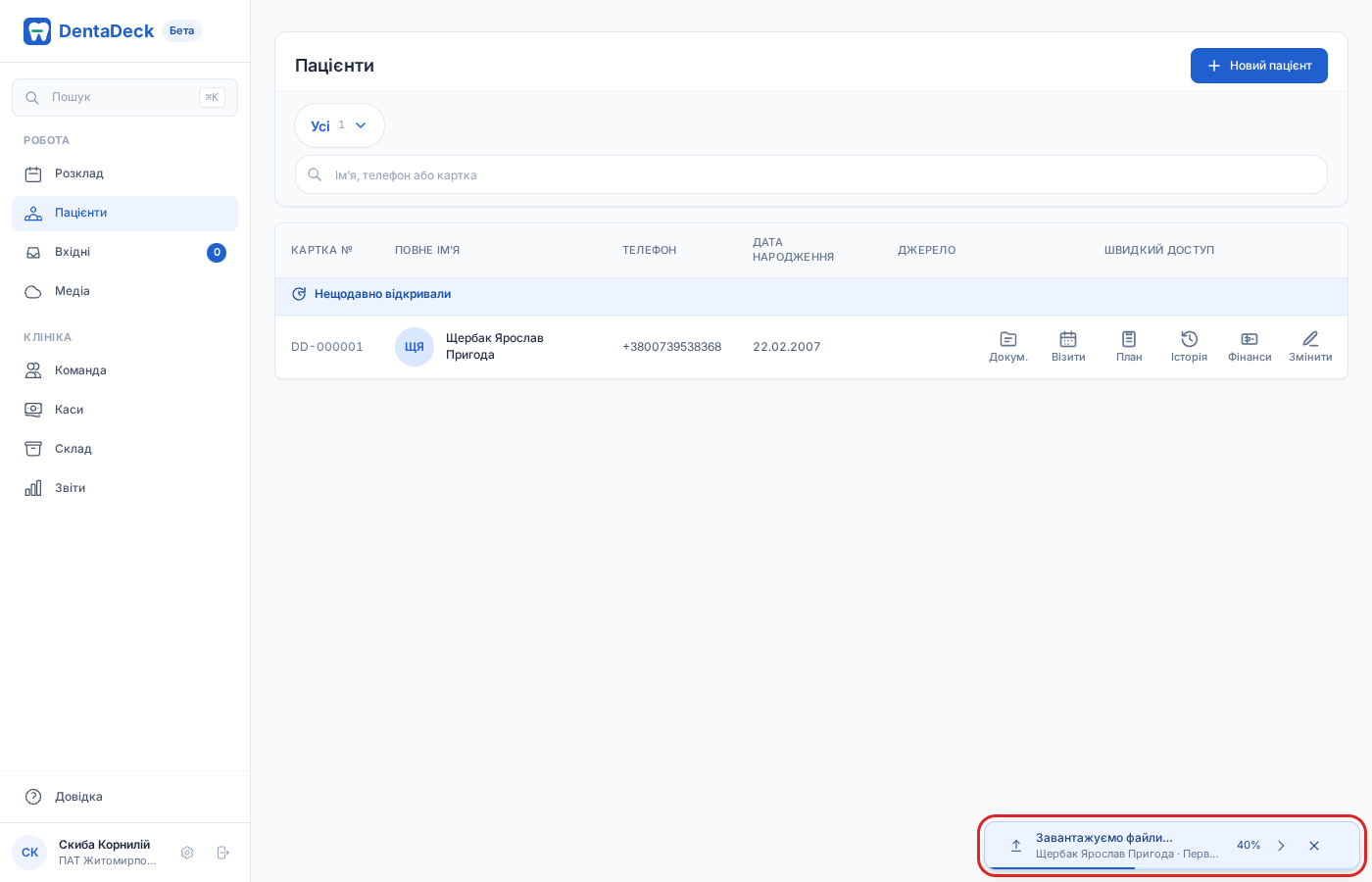Open Довідка help
1372x882 pixels.
(124, 797)
